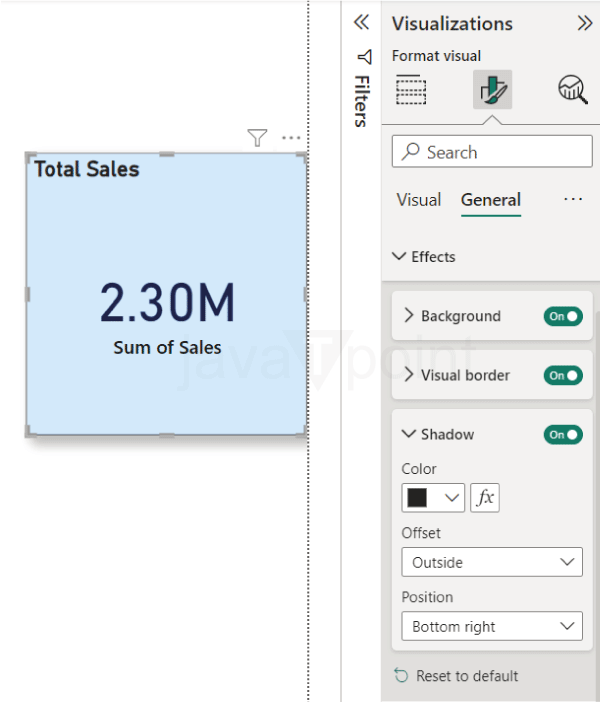
Task: Click the top center resize handle of card
Action: pos(167,154)
